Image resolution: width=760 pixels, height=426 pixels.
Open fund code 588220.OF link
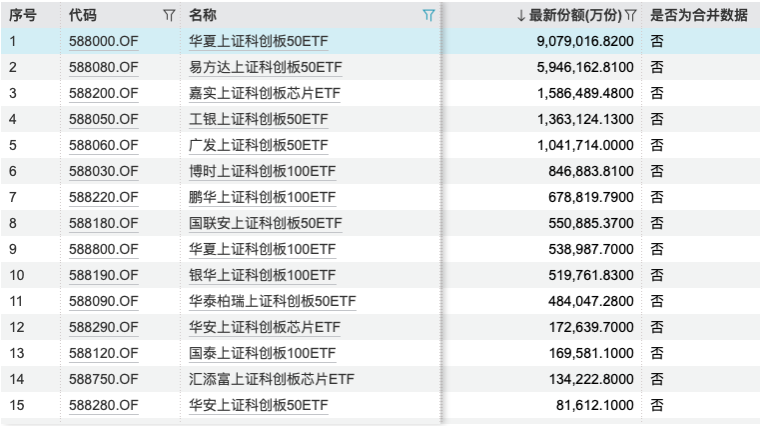(x=104, y=197)
